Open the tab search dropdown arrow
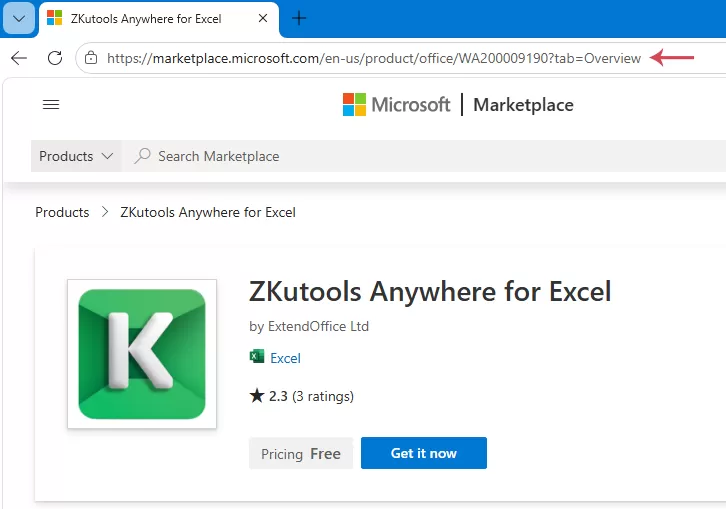The image size is (726, 509). coord(19,19)
